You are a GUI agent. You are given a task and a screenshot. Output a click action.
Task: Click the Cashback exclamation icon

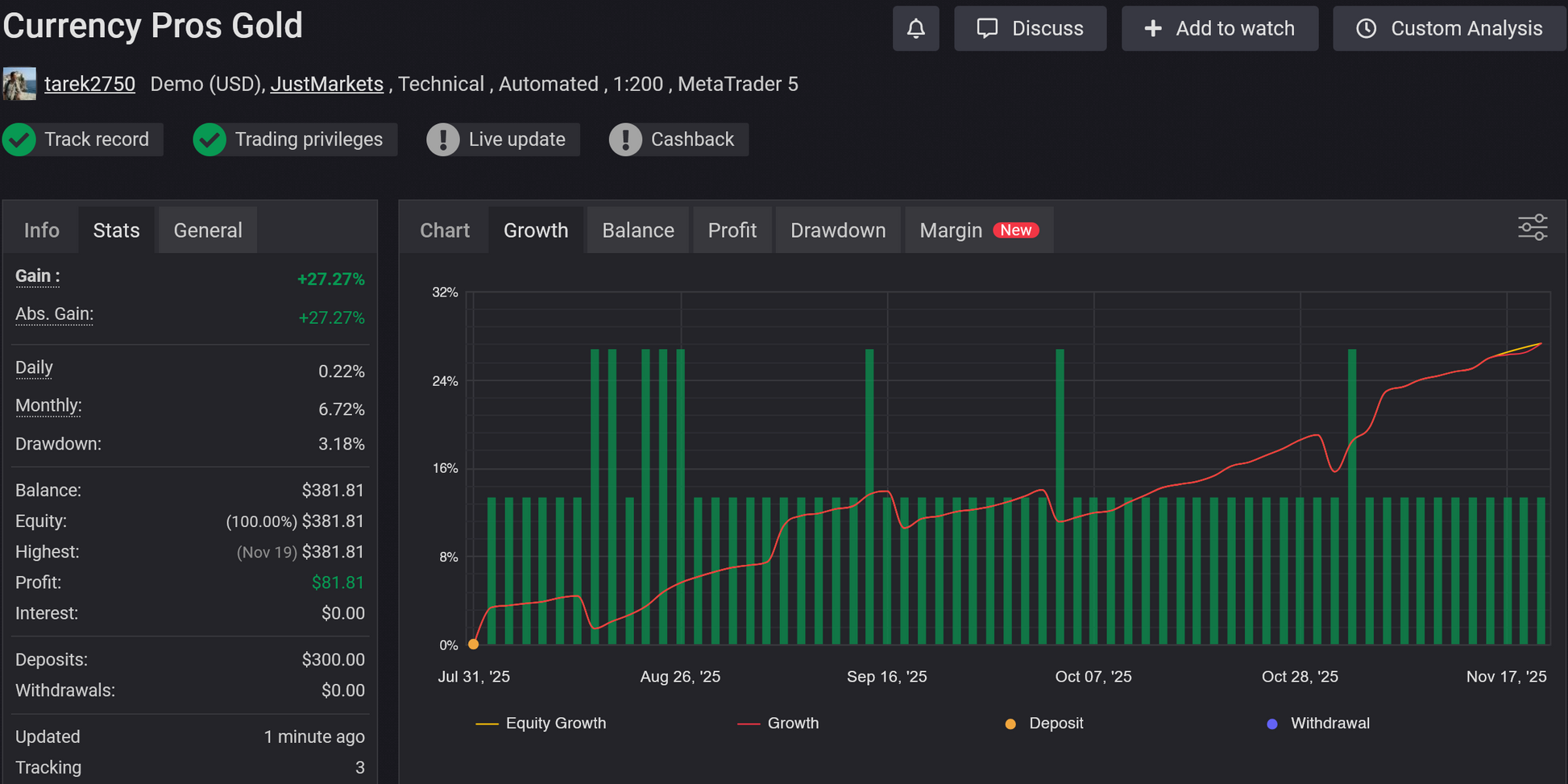click(x=625, y=139)
